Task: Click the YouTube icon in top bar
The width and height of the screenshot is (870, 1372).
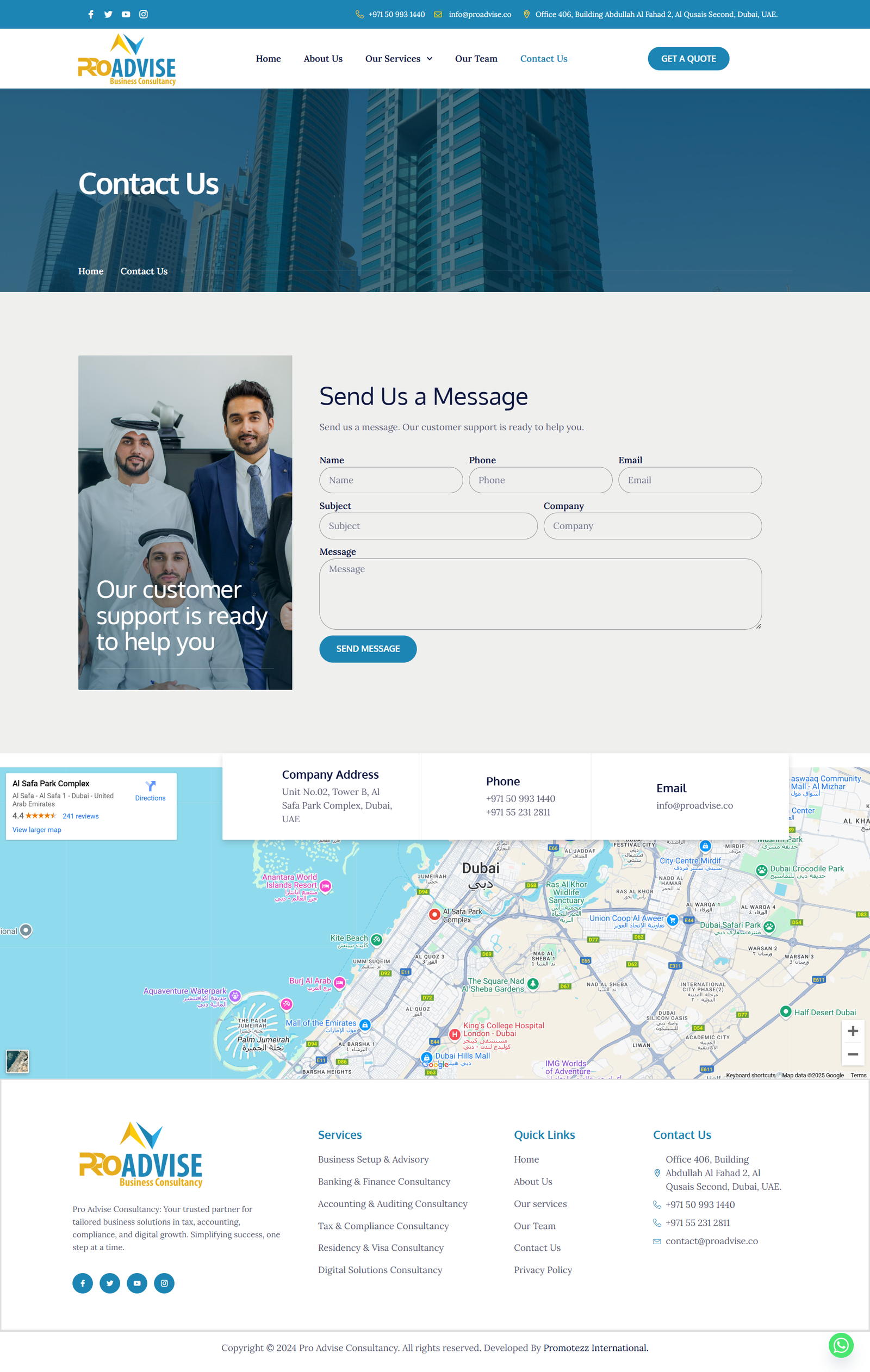Action: (126, 14)
